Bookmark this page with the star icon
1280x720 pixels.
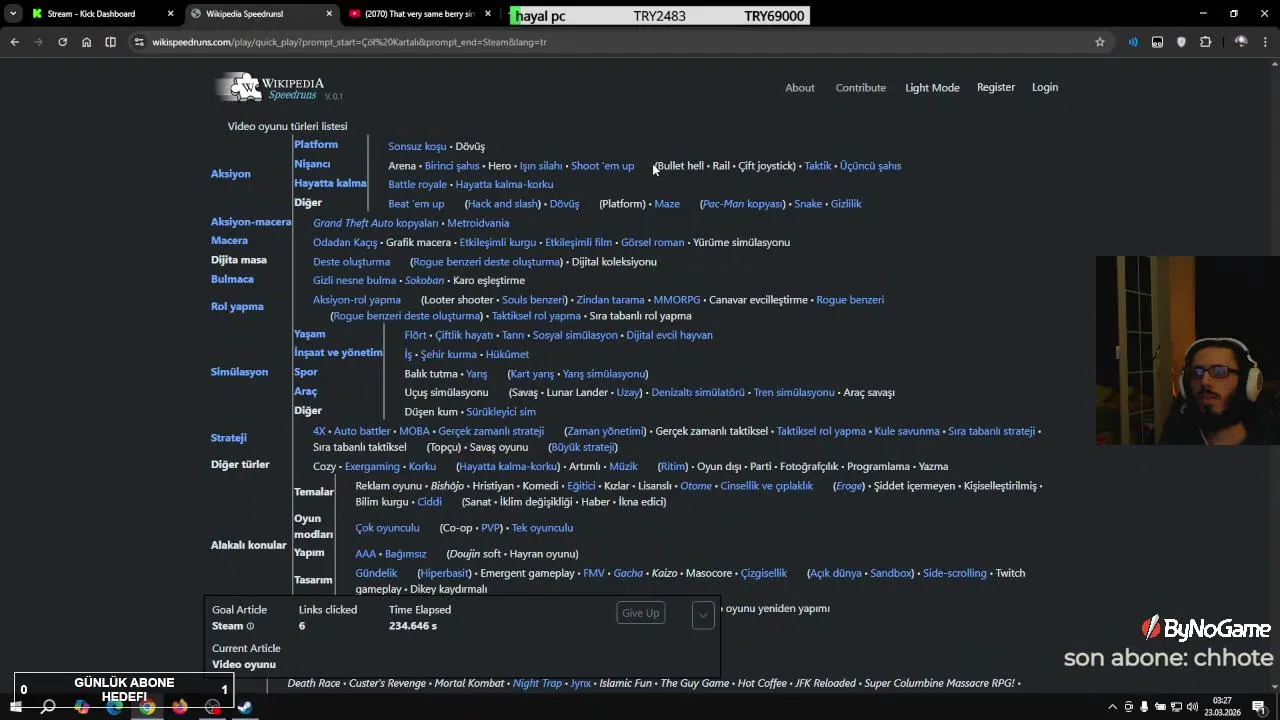pos(1100,42)
